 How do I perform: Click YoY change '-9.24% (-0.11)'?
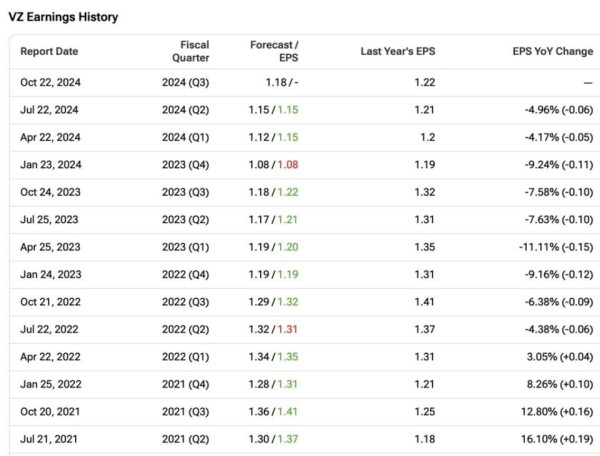coord(559,164)
